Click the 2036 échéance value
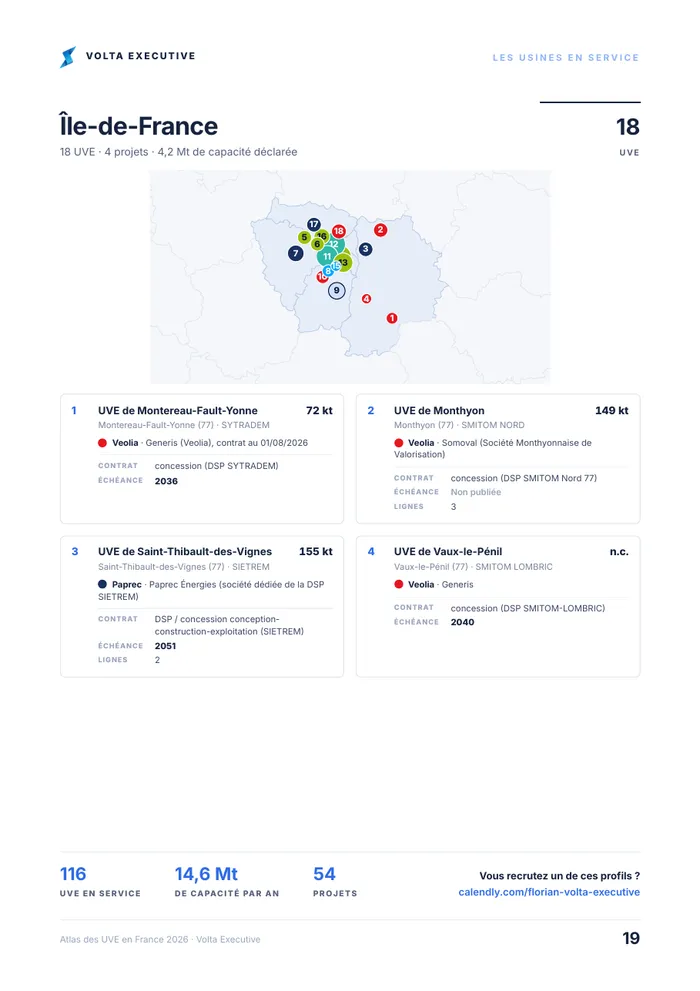This screenshot has width=700, height=991. click(x=166, y=481)
